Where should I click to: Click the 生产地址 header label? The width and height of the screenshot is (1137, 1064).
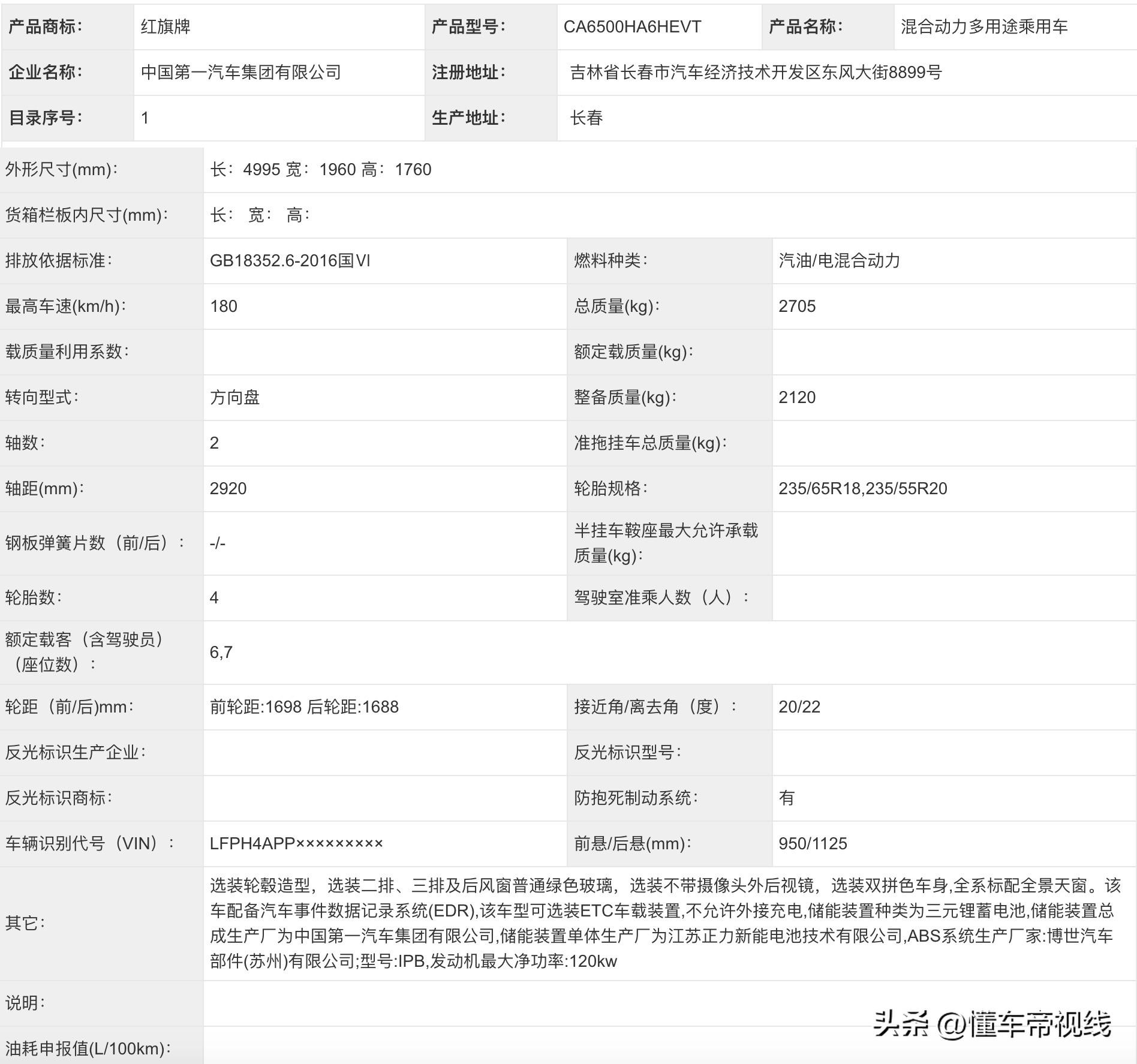(x=468, y=118)
